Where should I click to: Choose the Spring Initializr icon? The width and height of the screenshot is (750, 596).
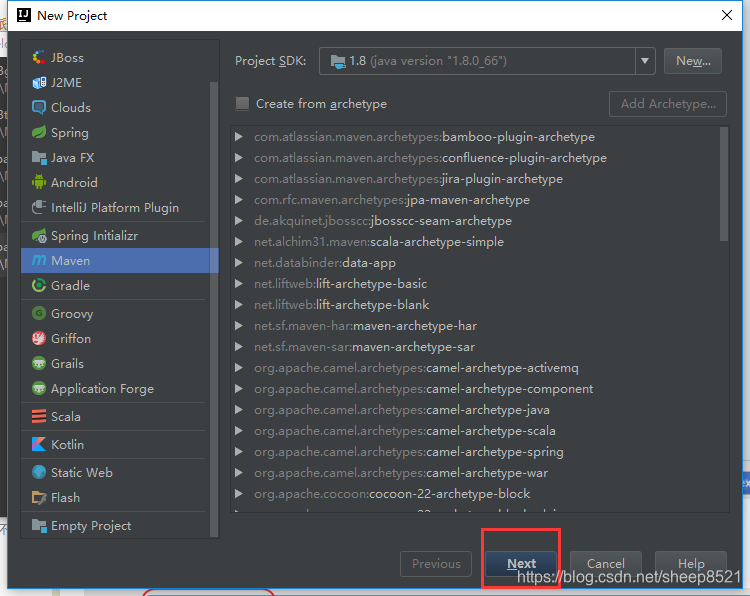click(x=39, y=236)
